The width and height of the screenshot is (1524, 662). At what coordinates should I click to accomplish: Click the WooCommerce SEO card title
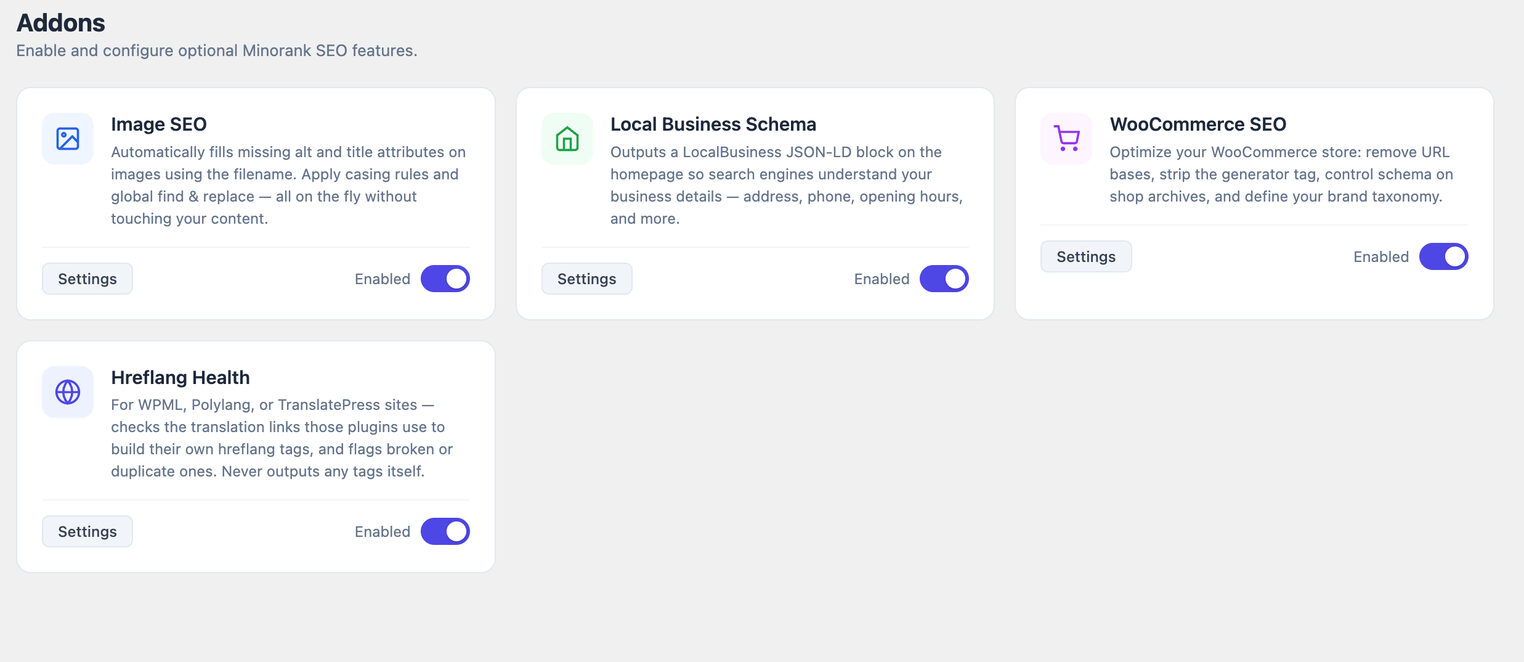click(1198, 125)
